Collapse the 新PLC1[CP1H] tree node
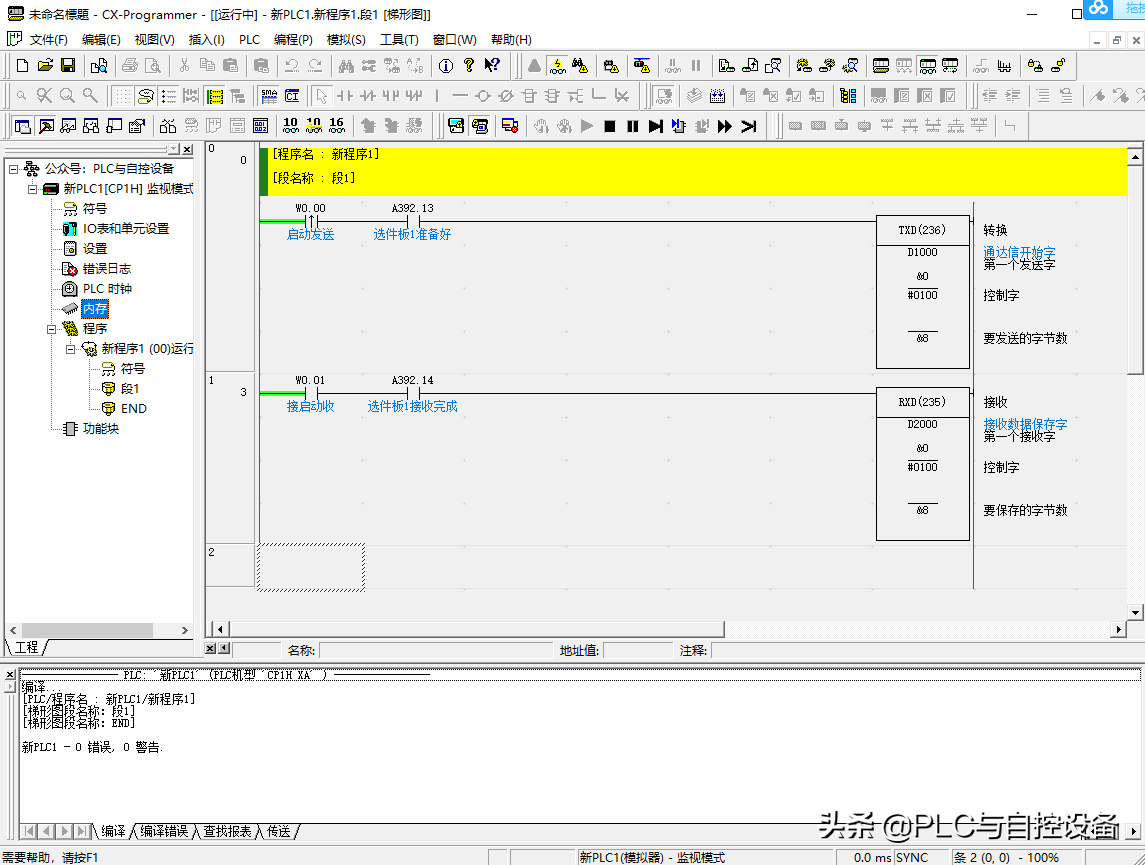1145x865 pixels. [32, 189]
